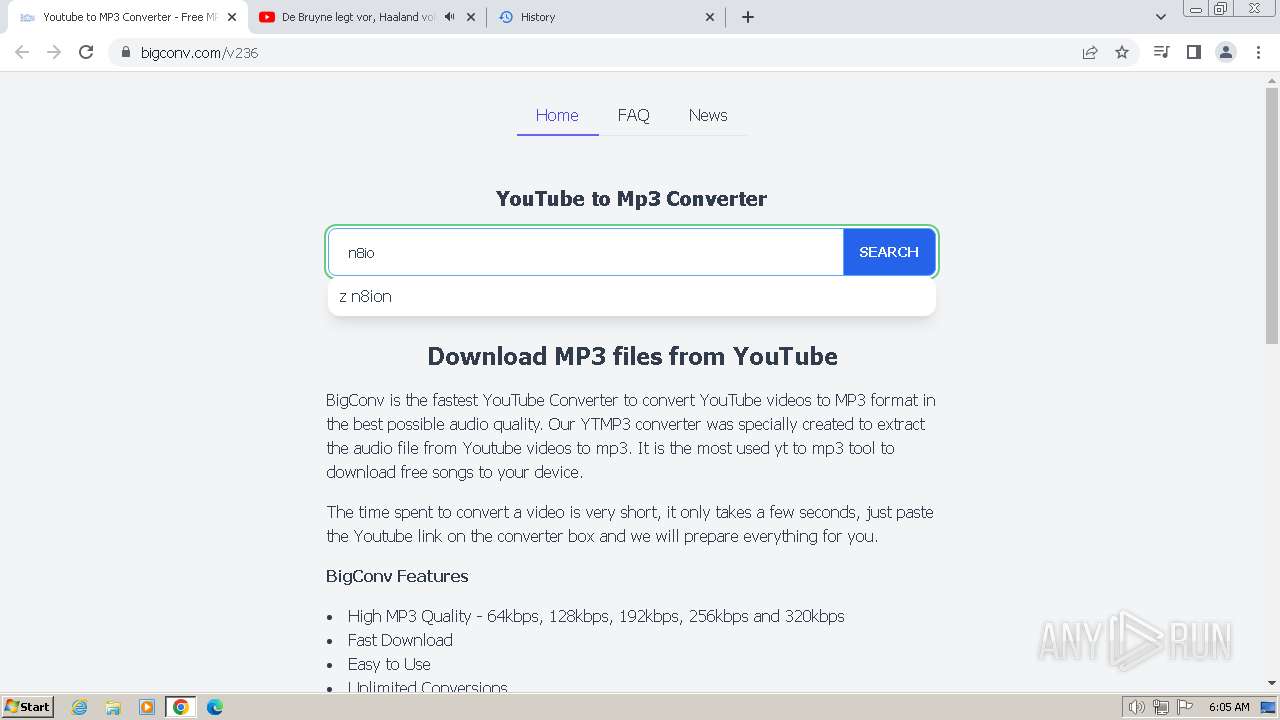Open the Action Center flag icon

1185,707
